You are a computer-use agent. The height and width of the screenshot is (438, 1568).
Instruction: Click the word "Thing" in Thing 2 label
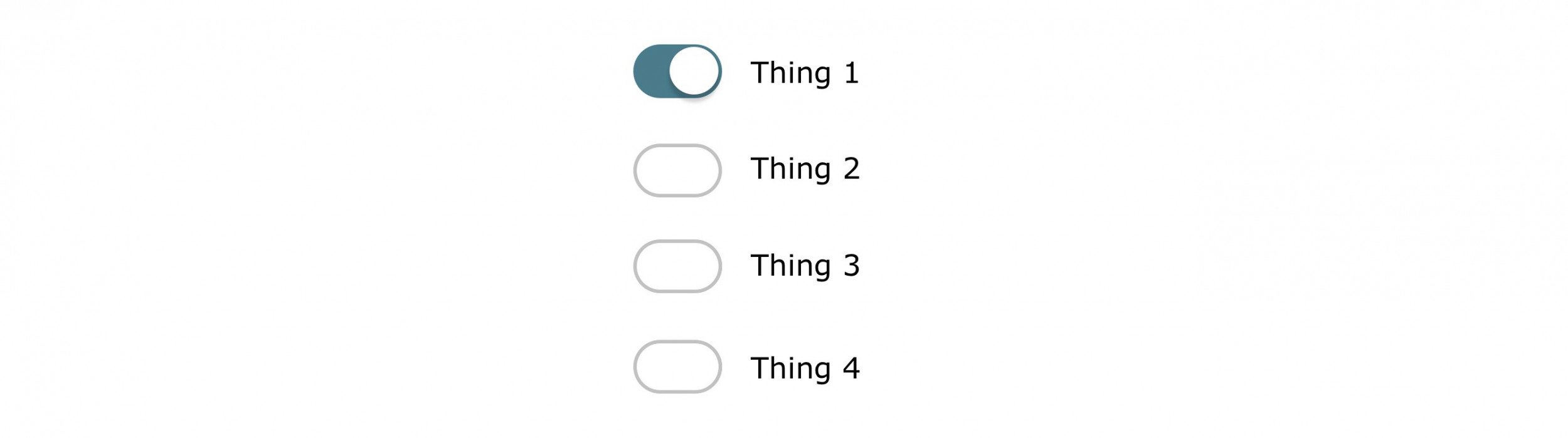[x=790, y=169]
